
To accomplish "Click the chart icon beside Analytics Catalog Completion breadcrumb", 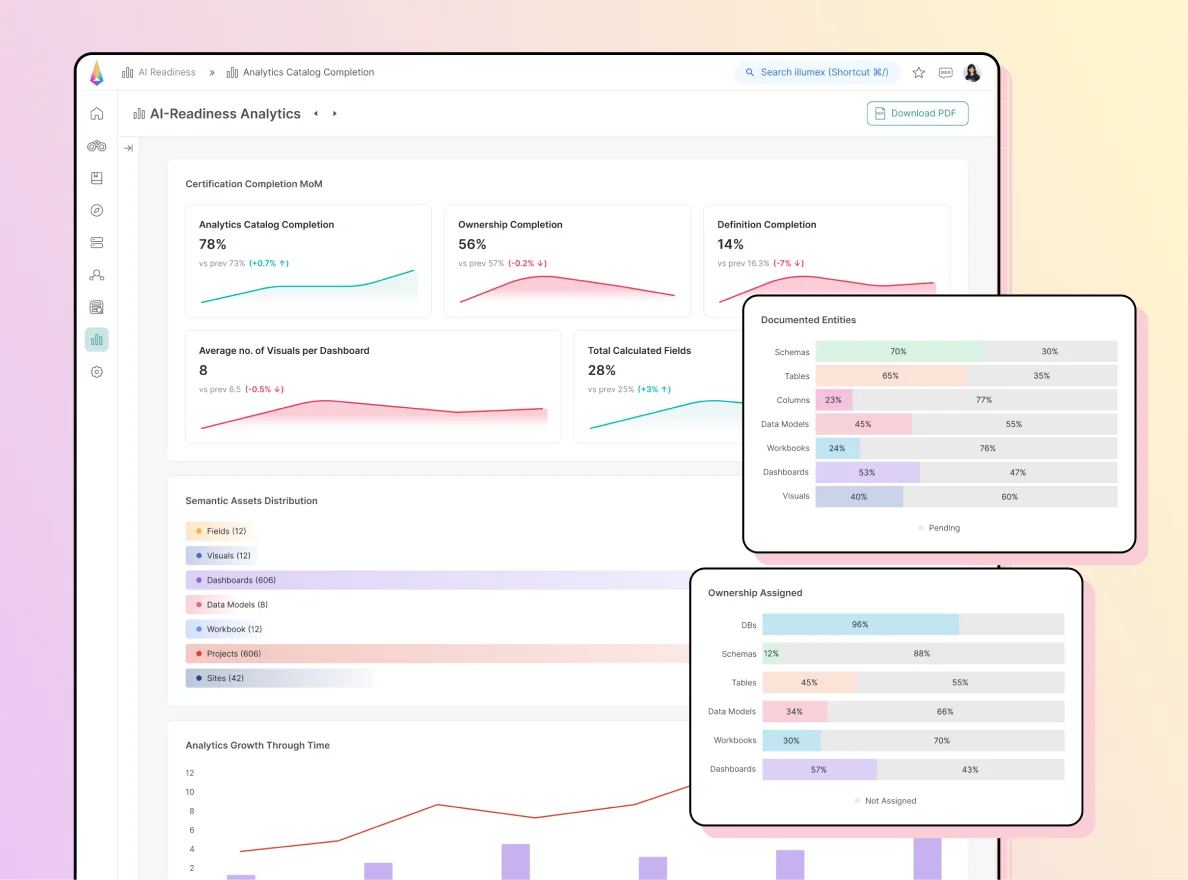I will click(x=232, y=73).
